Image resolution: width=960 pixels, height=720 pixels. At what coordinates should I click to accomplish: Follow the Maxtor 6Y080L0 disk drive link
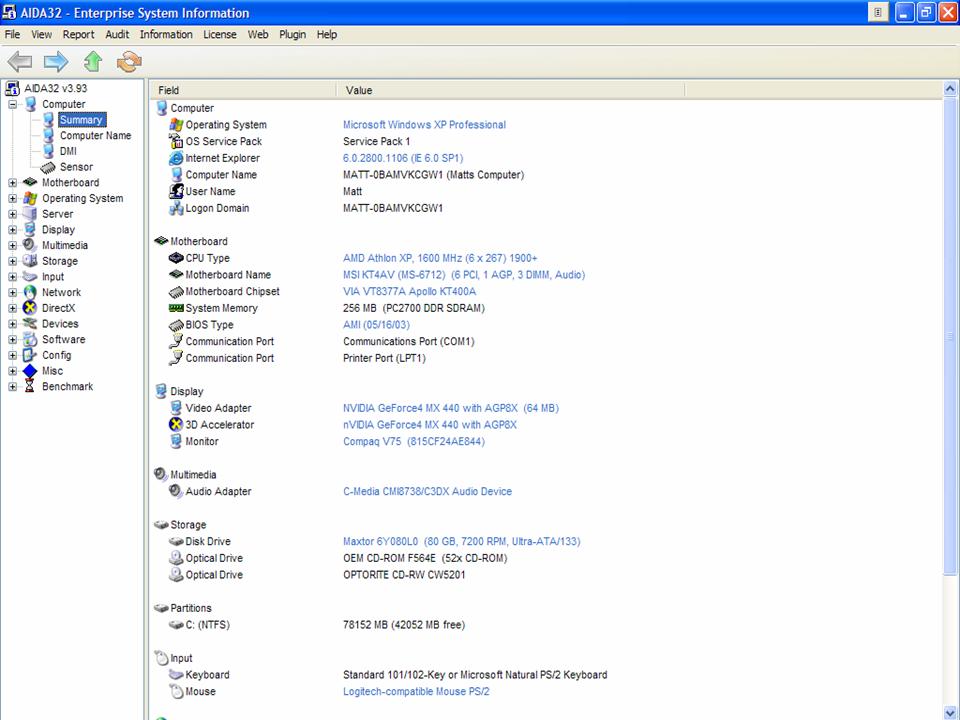[x=462, y=541]
